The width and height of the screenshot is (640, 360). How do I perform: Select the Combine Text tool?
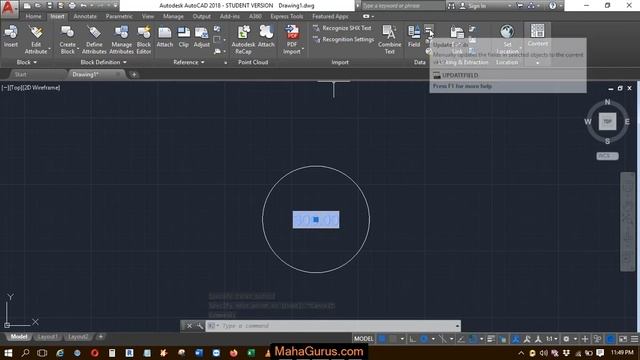(389, 39)
